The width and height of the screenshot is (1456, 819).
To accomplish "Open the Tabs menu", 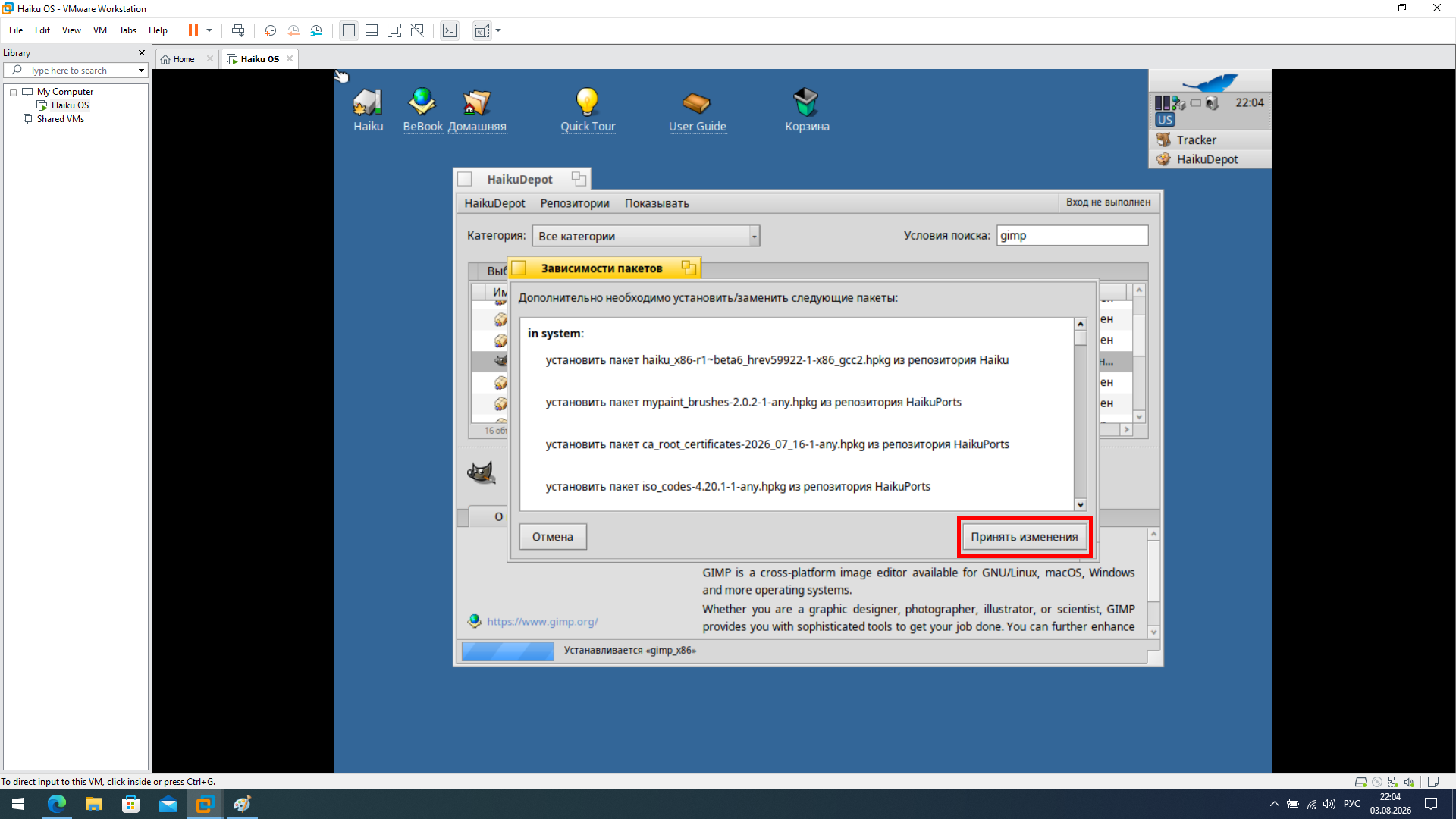I will click(x=127, y=30).
